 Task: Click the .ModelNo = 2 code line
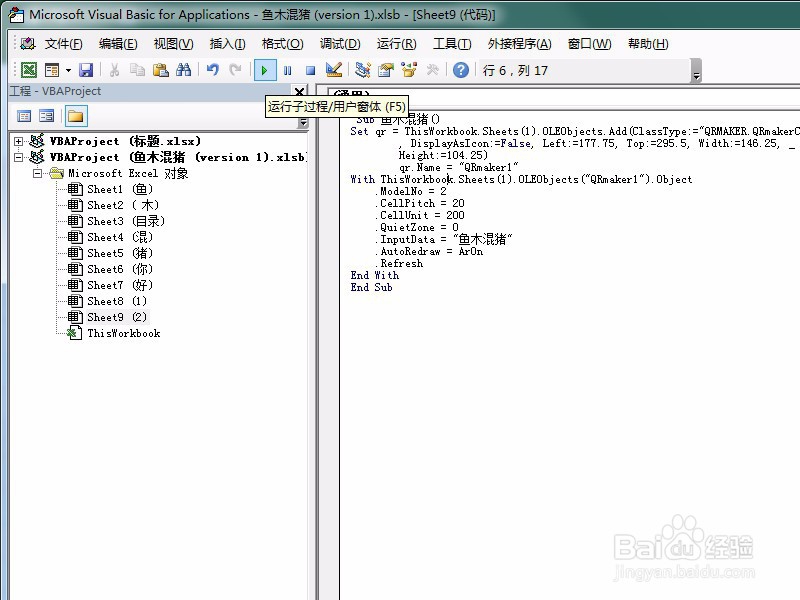point(411,191)
